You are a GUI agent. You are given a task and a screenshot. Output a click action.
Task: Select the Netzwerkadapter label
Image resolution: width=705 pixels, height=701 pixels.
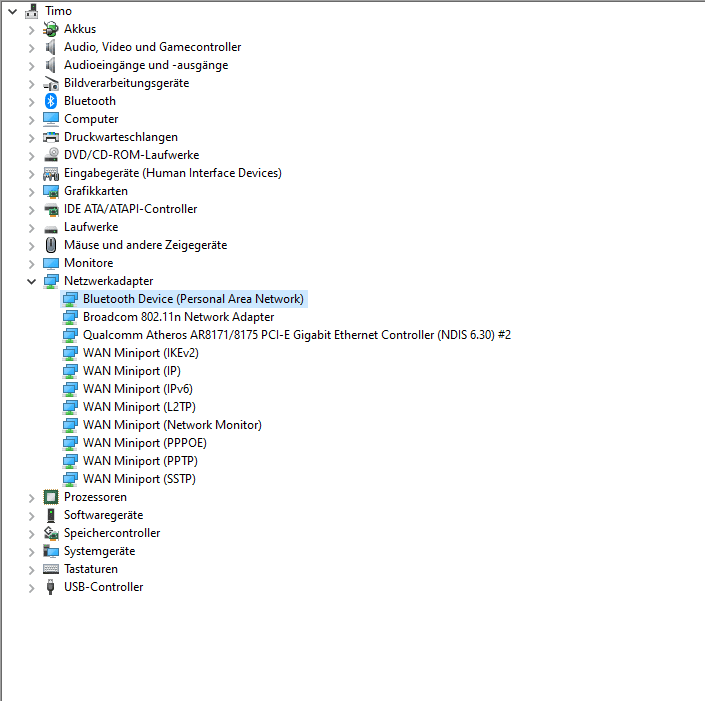pos(108,281)
